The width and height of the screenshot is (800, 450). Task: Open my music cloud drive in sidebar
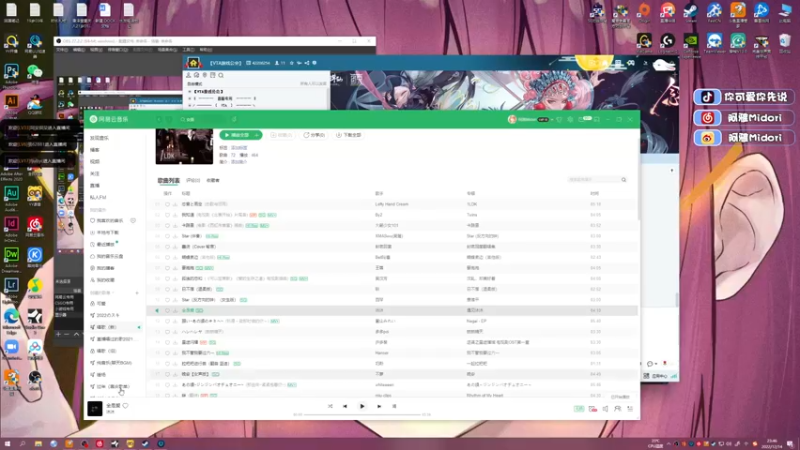coord(107,256)
